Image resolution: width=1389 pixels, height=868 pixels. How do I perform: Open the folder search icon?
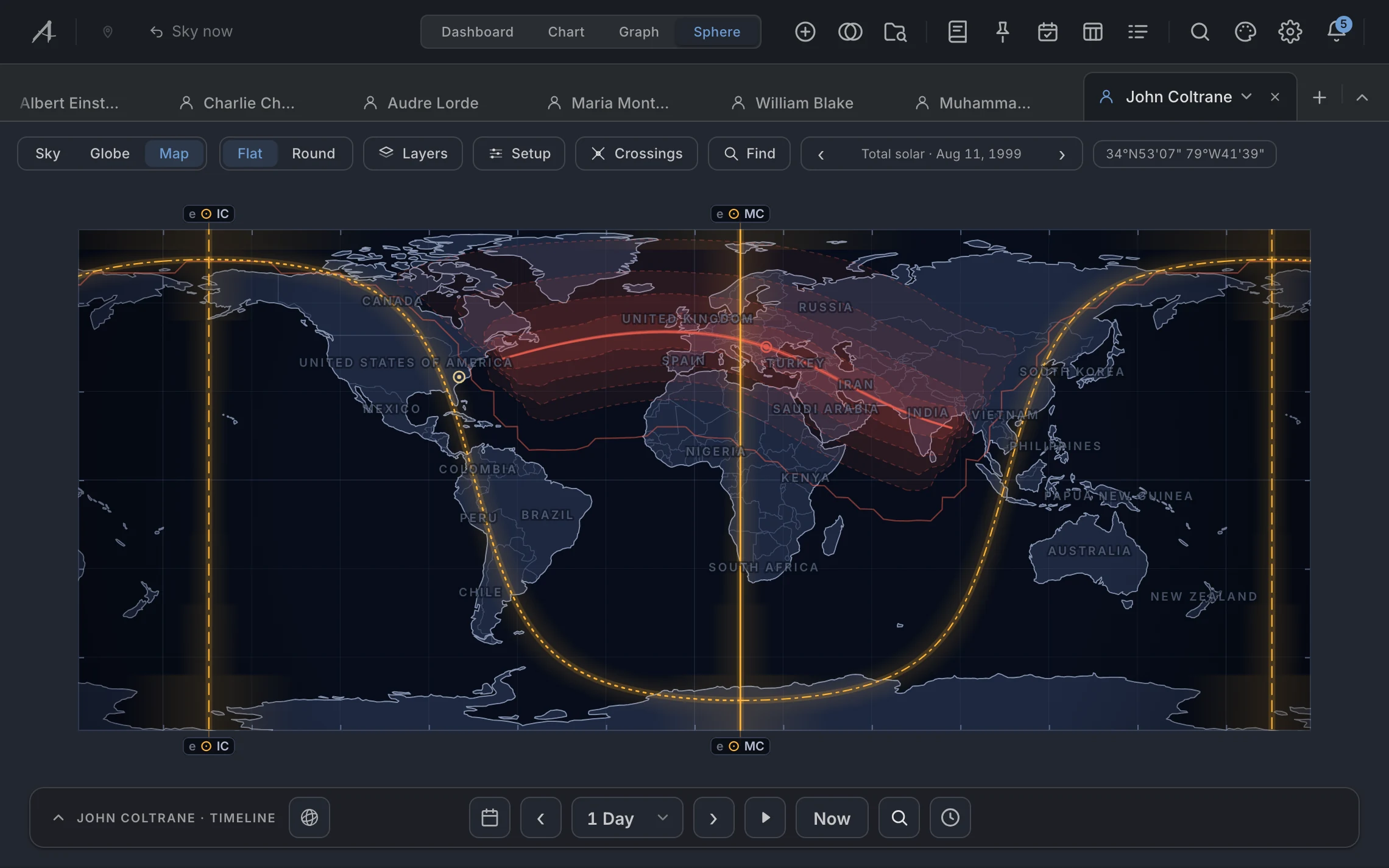895,32
